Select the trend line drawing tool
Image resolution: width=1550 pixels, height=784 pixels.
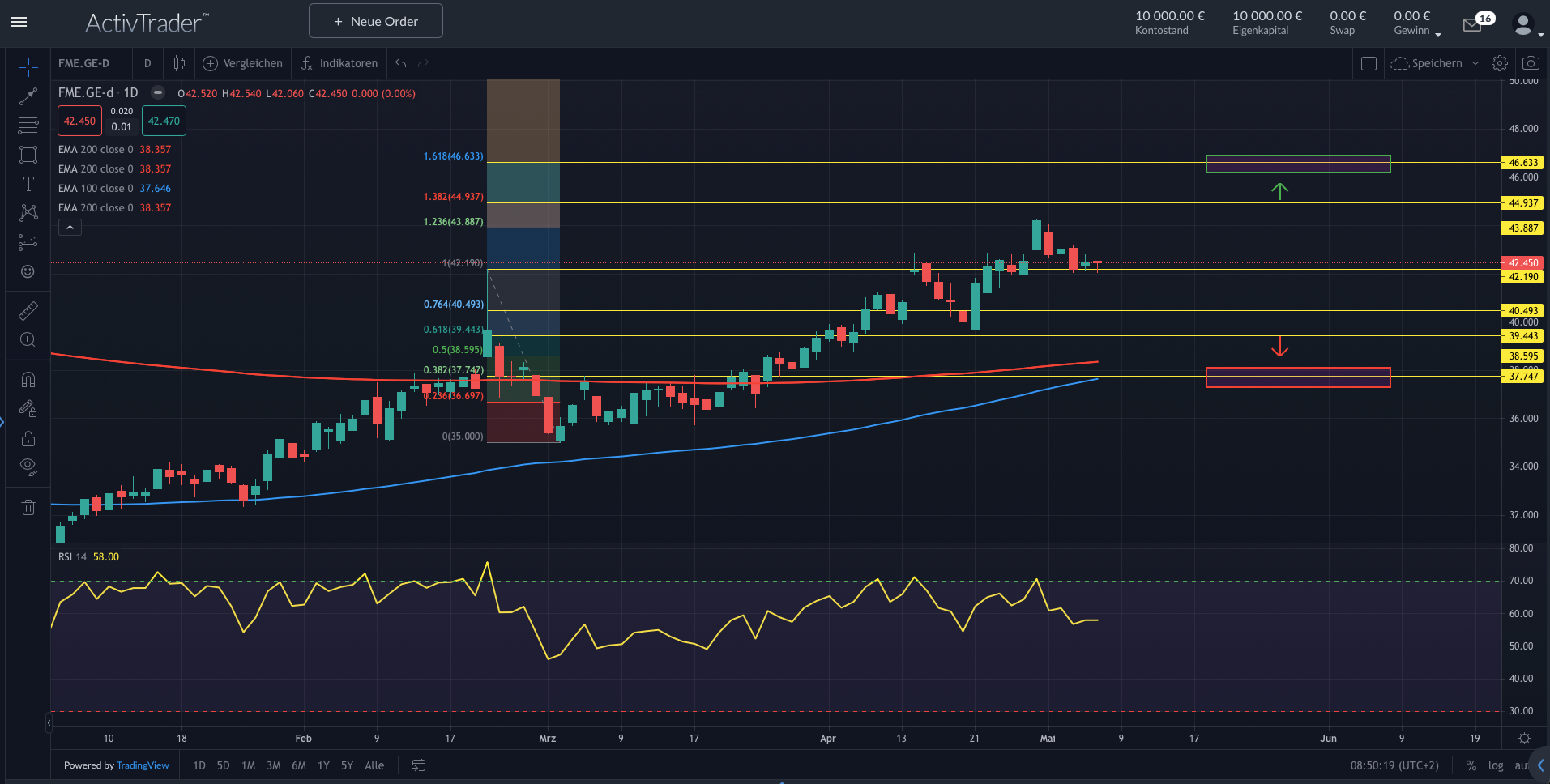pyautogui.click(x=28, y=96)
